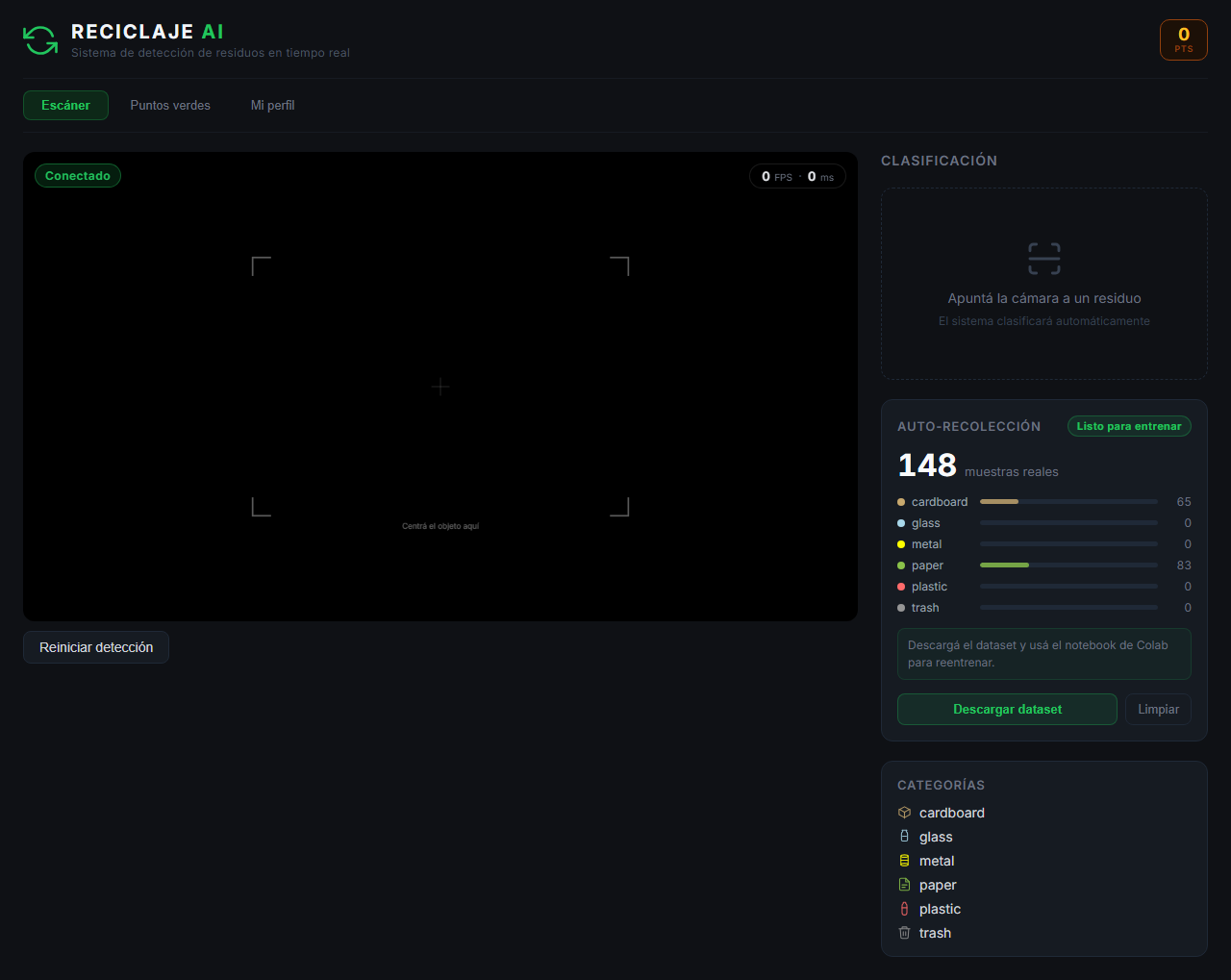The width and height of the screenshot is (1231, 980).
Task: Click the trash label in Categorías list
Action: tap(935, 933)
